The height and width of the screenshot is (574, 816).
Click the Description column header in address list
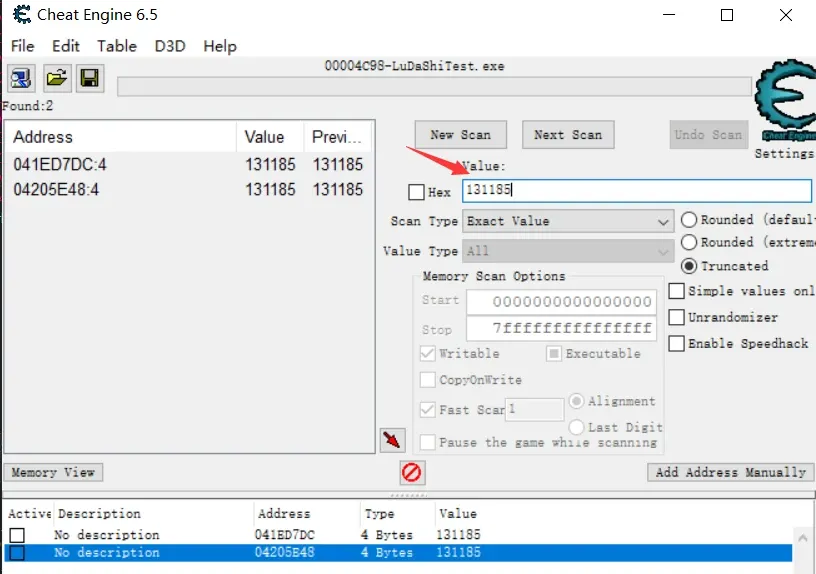[154, 514]
